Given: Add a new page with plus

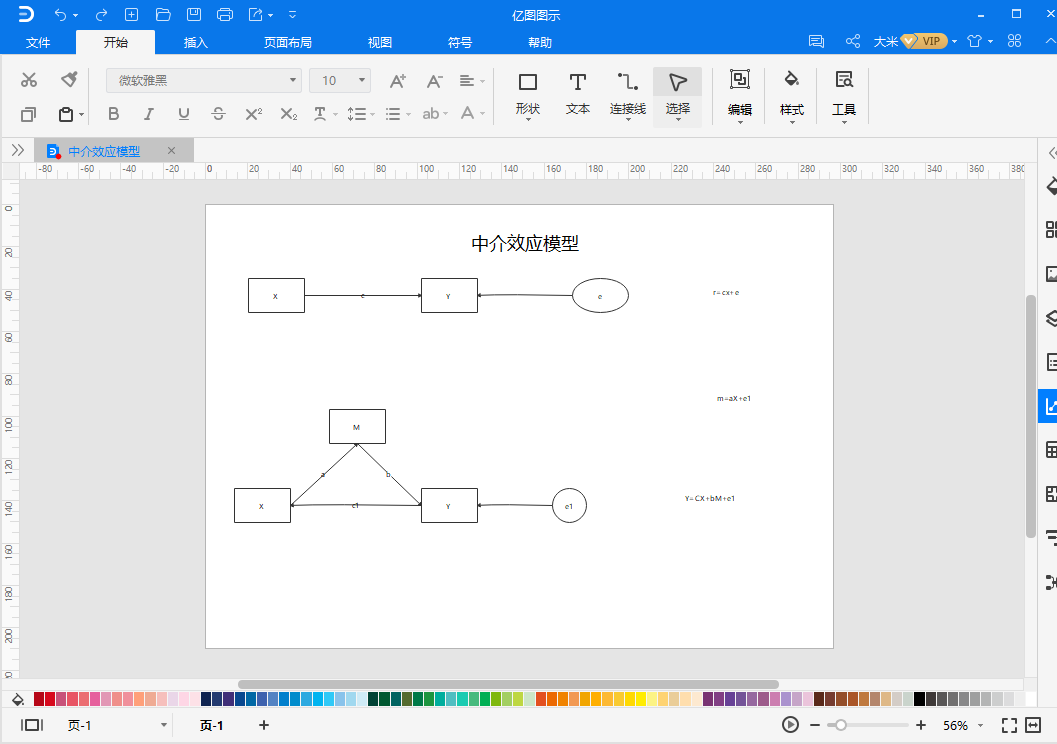Looking at the screenshot, I should coord(264,725).
